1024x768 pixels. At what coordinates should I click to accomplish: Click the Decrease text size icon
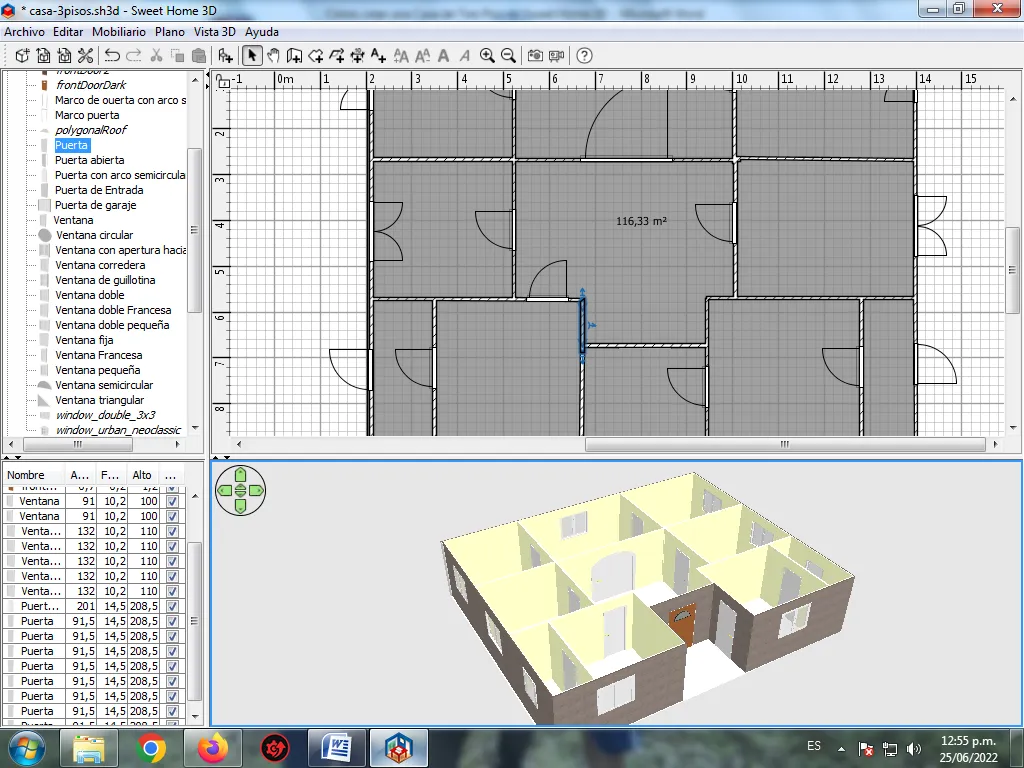[x=423, y=56]
